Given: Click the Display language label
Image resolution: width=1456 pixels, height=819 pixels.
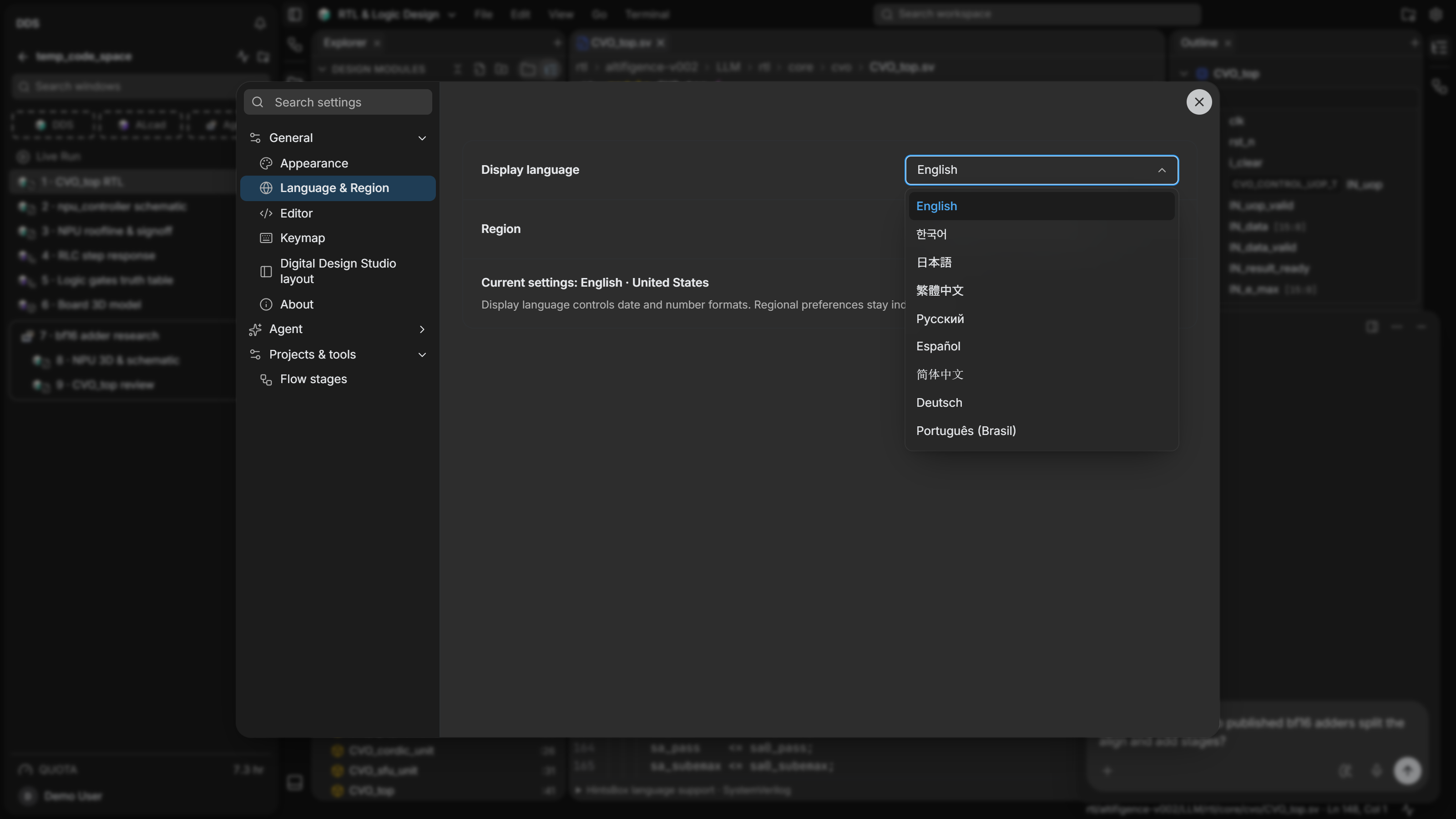Looking at the screenshot, I should pyautogui.click(x=530, y=170).
